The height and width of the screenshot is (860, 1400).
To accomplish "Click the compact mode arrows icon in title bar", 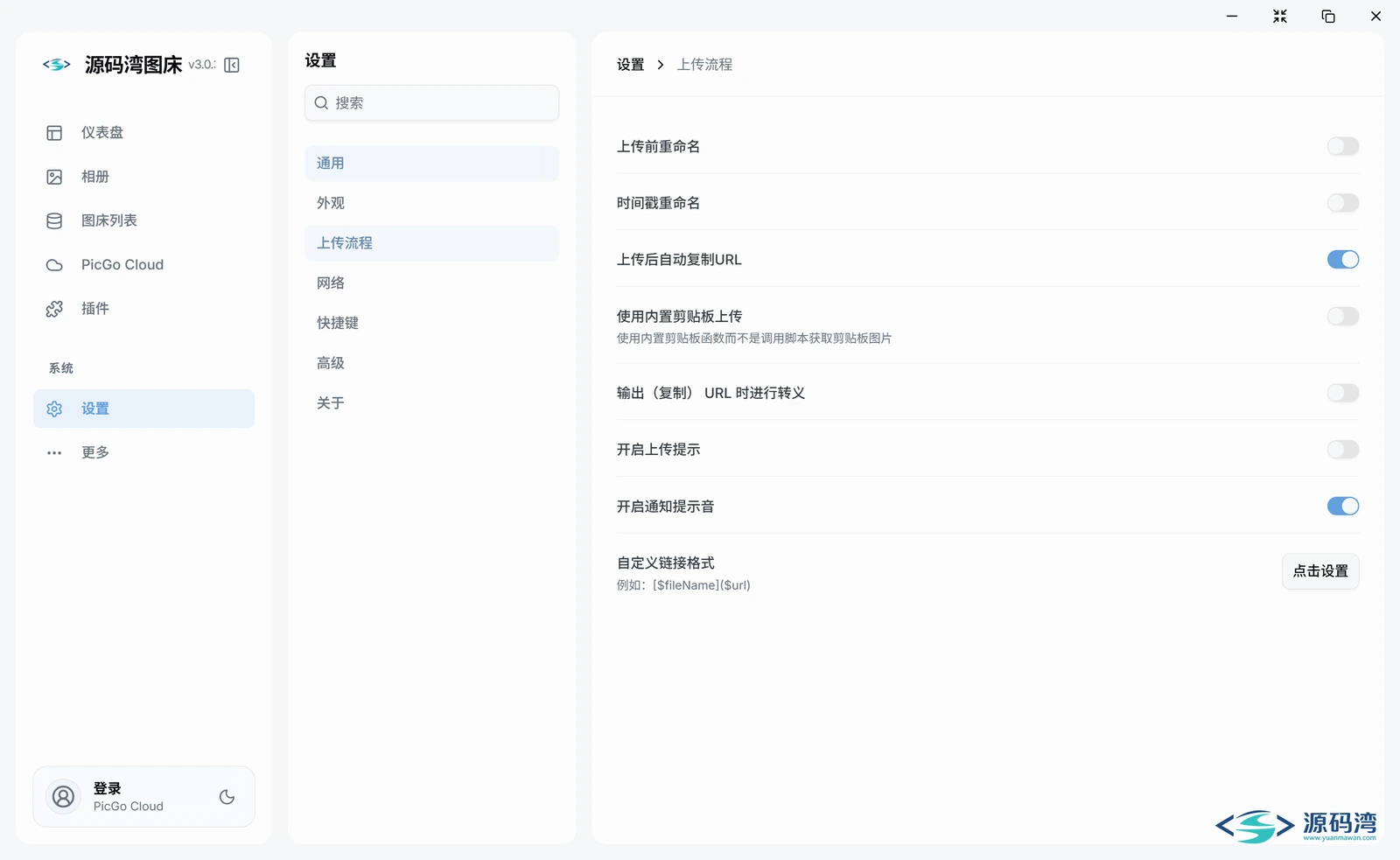I will tap(1280, 17).
